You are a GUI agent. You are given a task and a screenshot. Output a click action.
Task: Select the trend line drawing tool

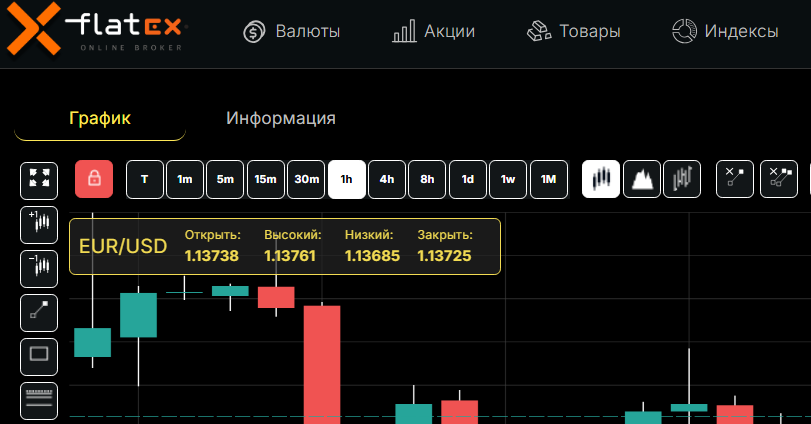click(39, 313)
